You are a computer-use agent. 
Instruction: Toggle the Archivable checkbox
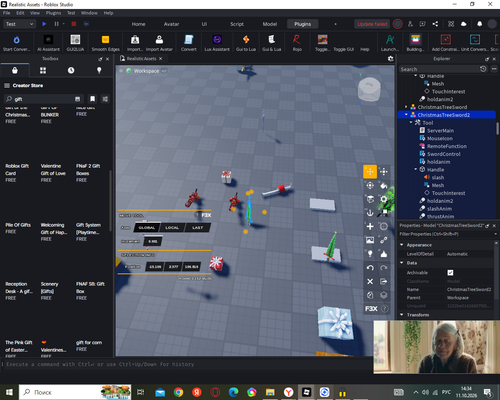450,273
